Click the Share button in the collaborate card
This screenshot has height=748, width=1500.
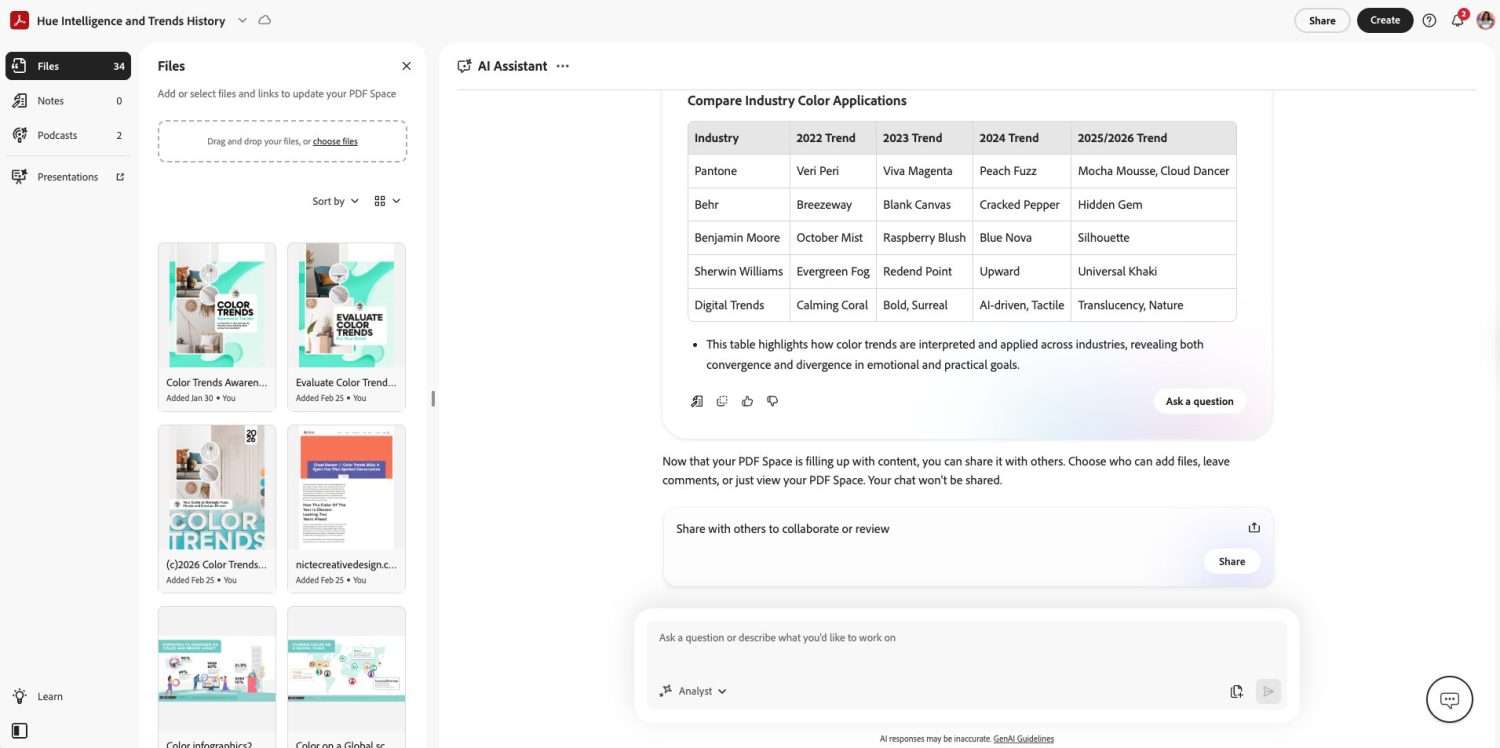click(1231, 561)
